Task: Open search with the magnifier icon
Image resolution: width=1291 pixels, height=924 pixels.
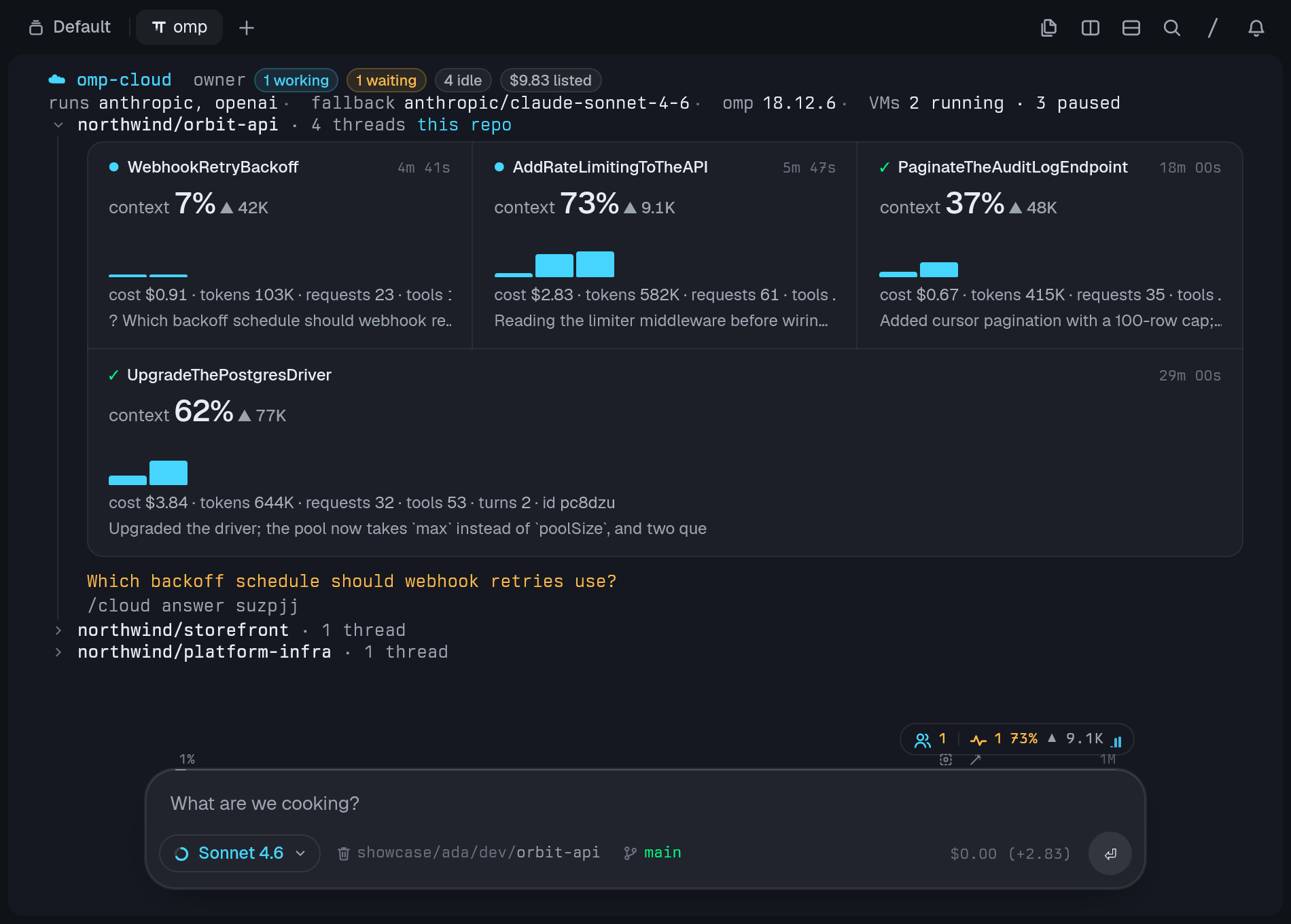Action: click(x=1172, y=28)
